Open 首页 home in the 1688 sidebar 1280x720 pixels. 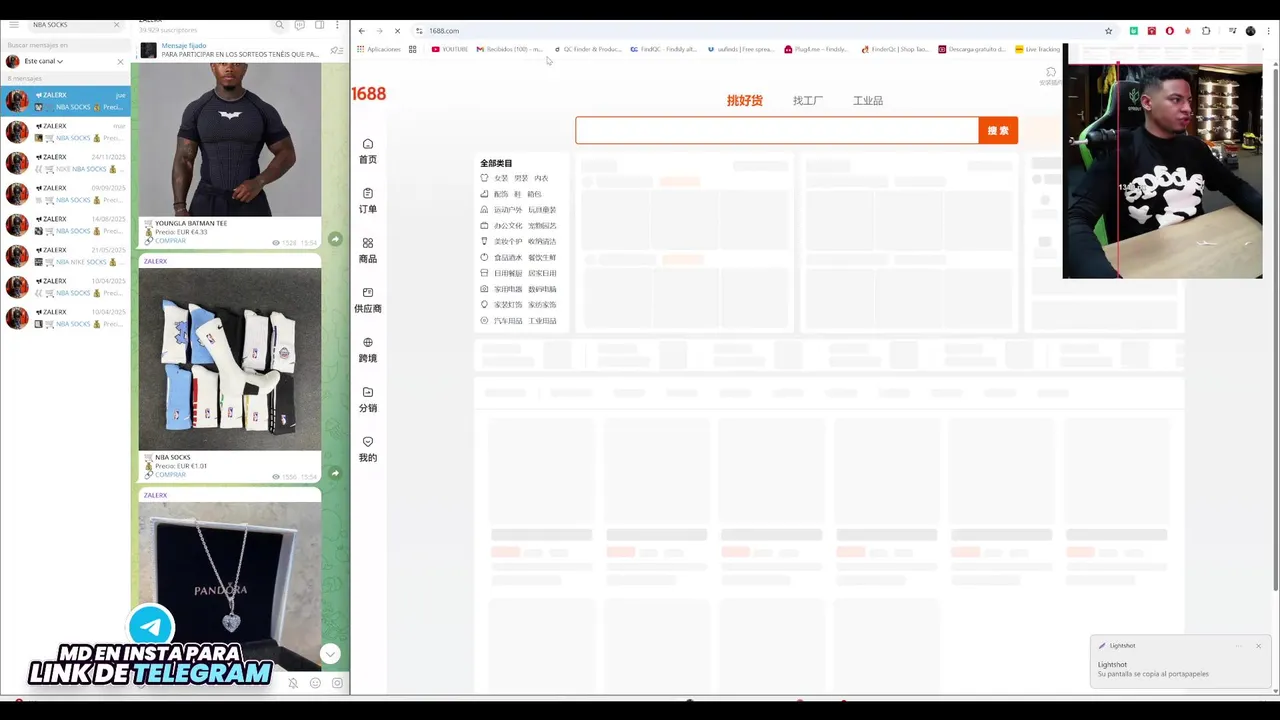coord(368,151)
